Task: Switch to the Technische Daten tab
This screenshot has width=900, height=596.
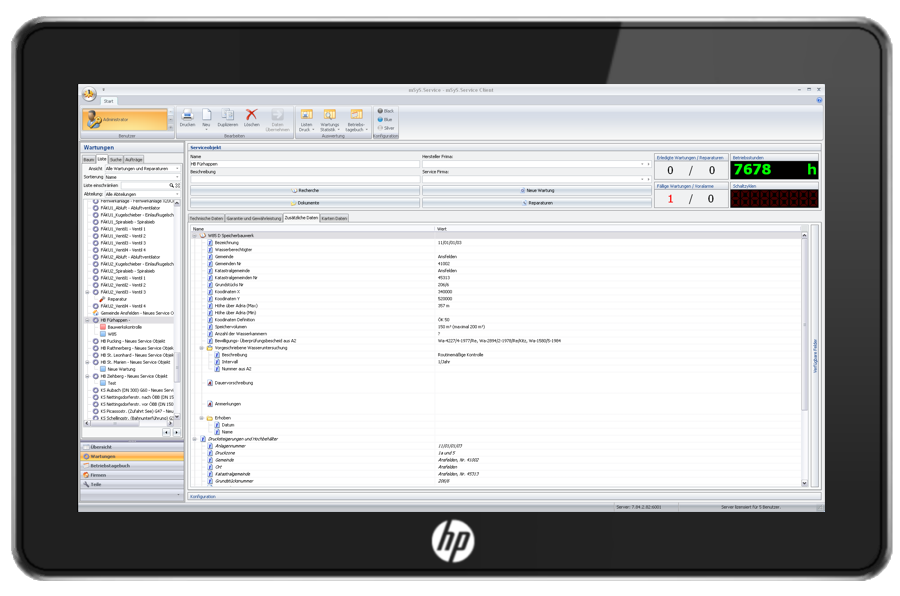Action: coord(207,217)
